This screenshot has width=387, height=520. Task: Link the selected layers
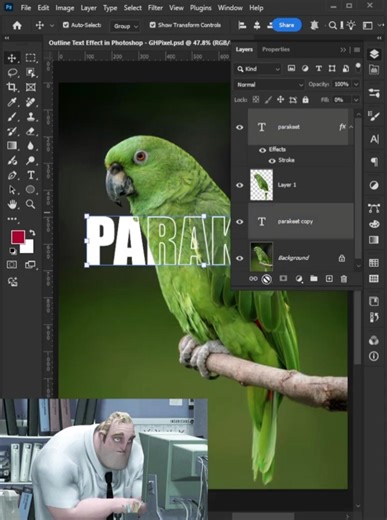pos(253,279)
